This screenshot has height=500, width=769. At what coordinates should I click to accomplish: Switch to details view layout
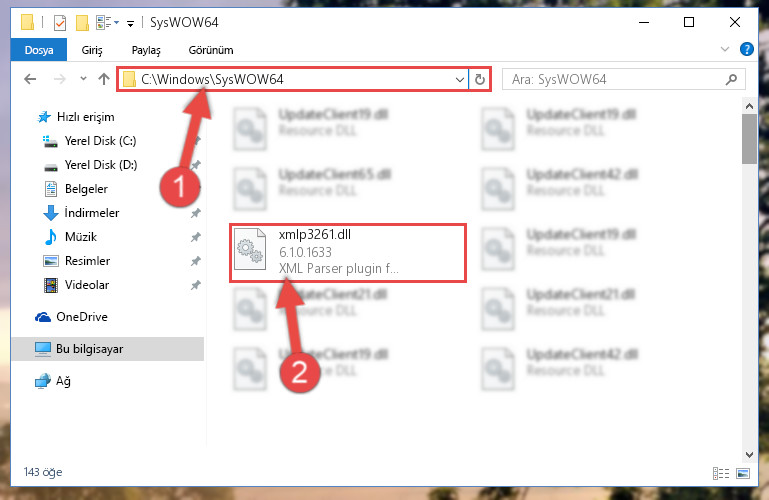point(720,473)
